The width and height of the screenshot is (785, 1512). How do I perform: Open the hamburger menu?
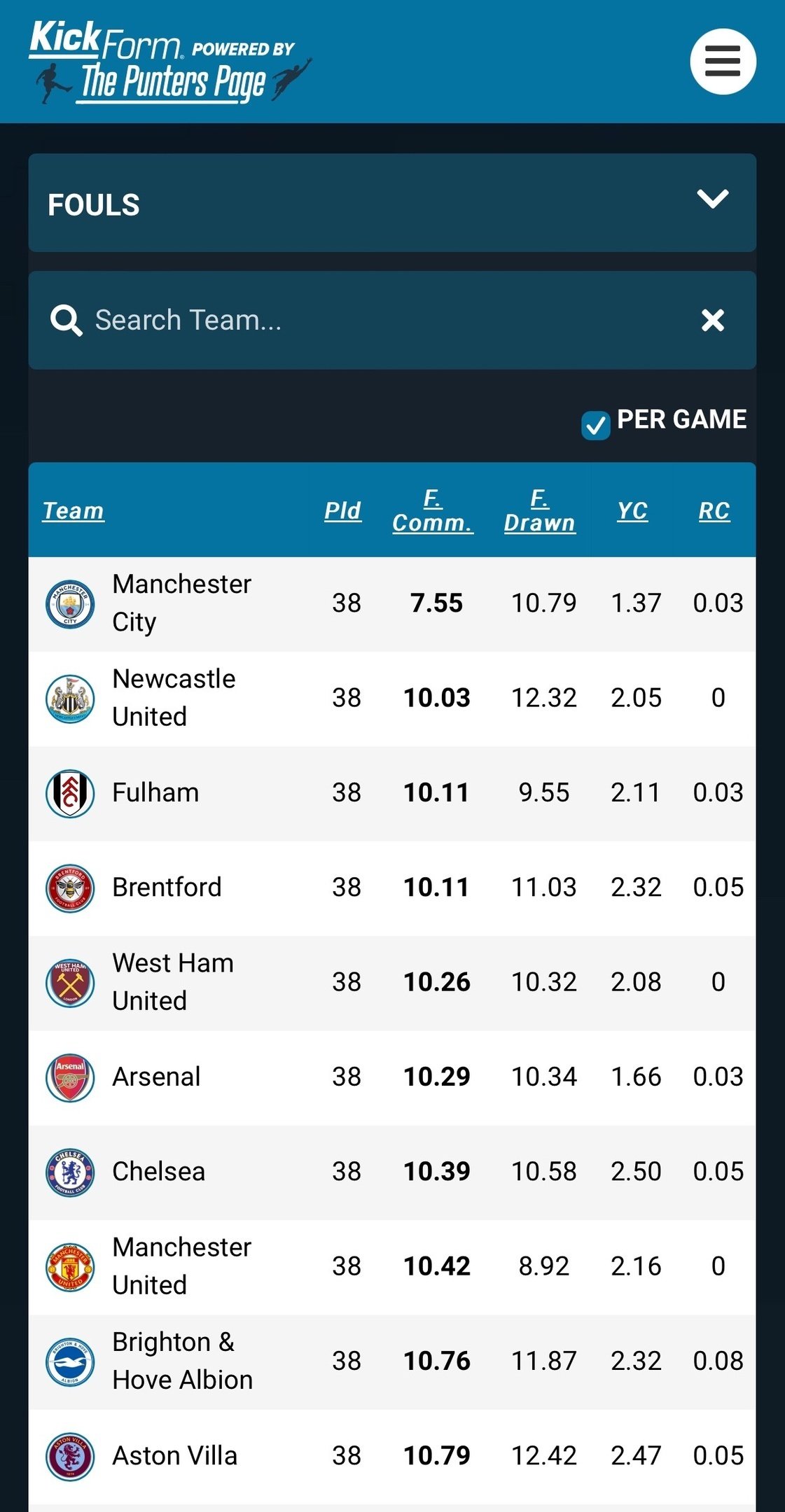723,62
